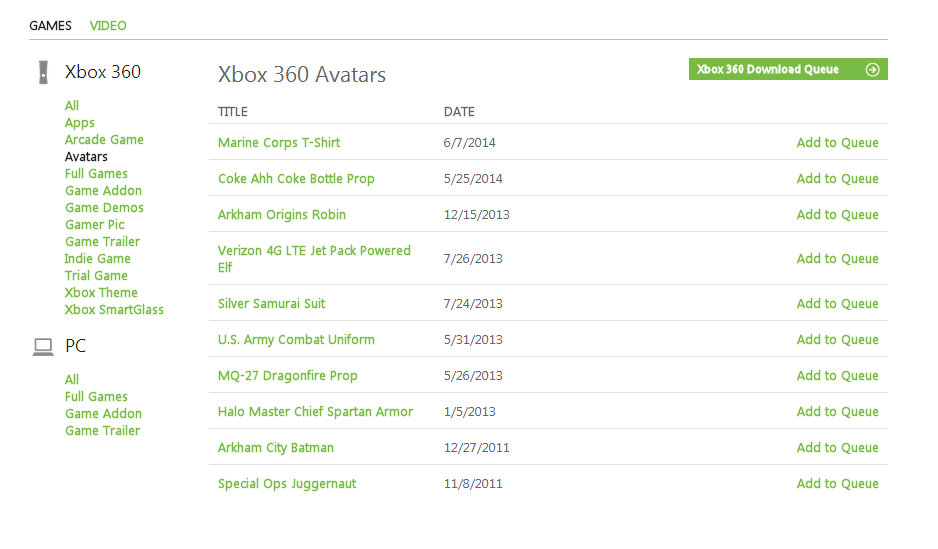Viewport: 938px width, 549px height.
Task: Click the PC laptop icon
Action: tap(43, 346)
